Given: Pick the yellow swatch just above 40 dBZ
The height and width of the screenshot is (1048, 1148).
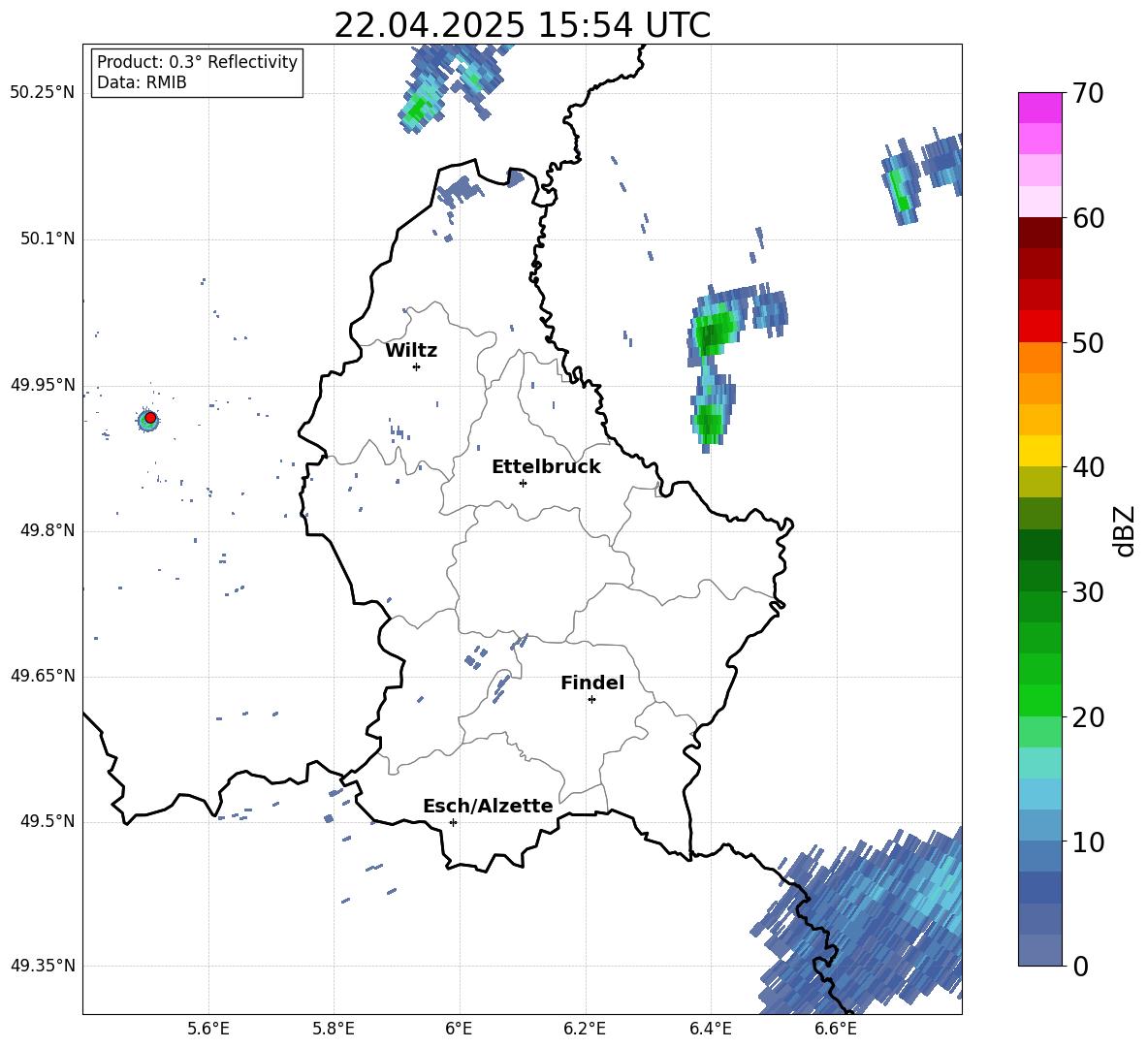Looking at the screenshot, I should (1039, 450).
